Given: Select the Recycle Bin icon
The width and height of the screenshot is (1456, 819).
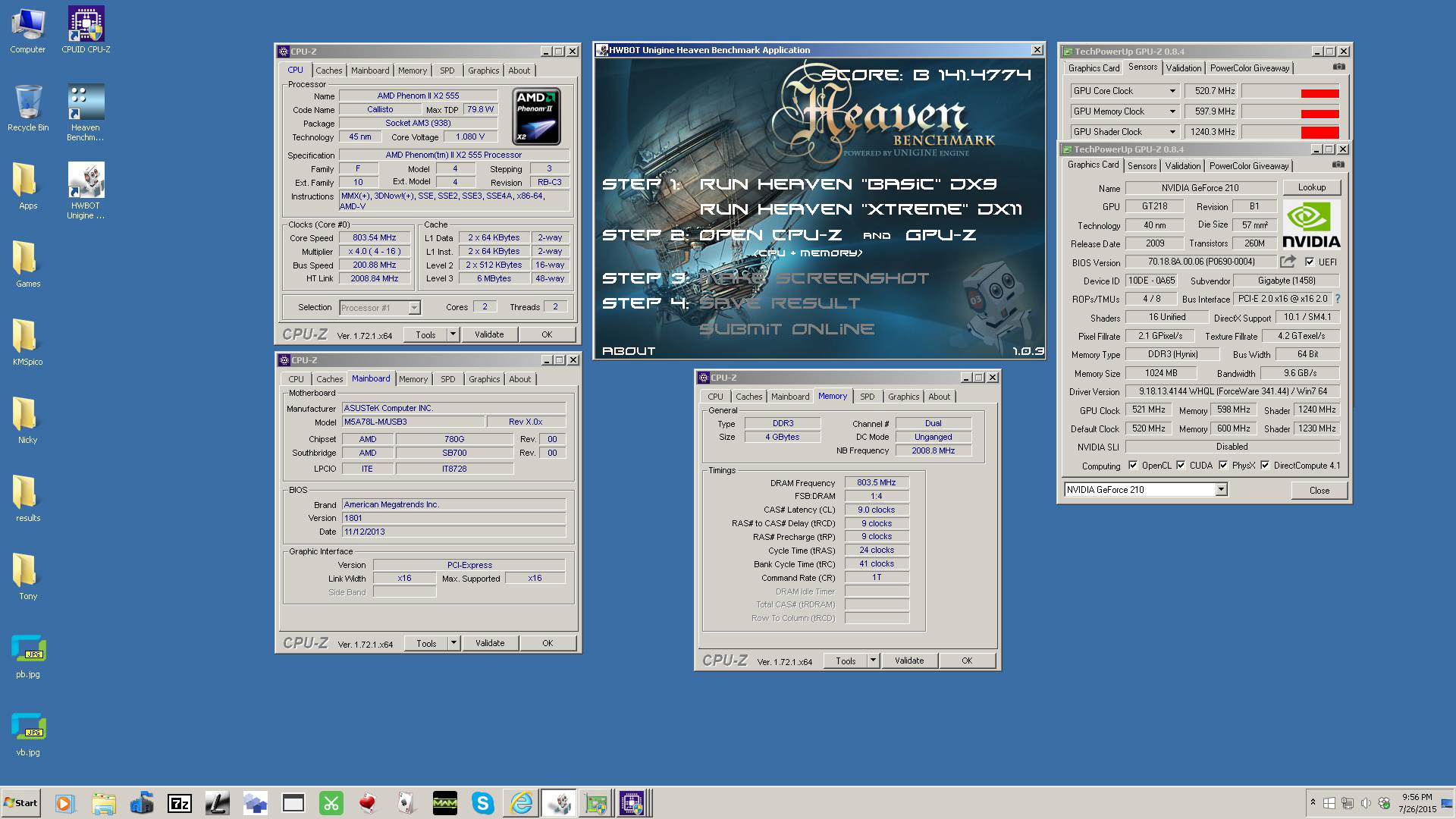Looking at the screenshot, I should click(x=28, y=108).
